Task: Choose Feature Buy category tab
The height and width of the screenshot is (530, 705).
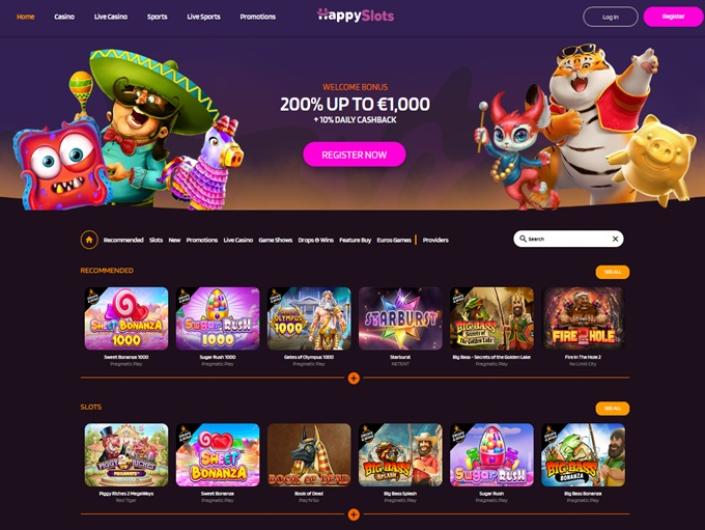Action: click(355, 240)
